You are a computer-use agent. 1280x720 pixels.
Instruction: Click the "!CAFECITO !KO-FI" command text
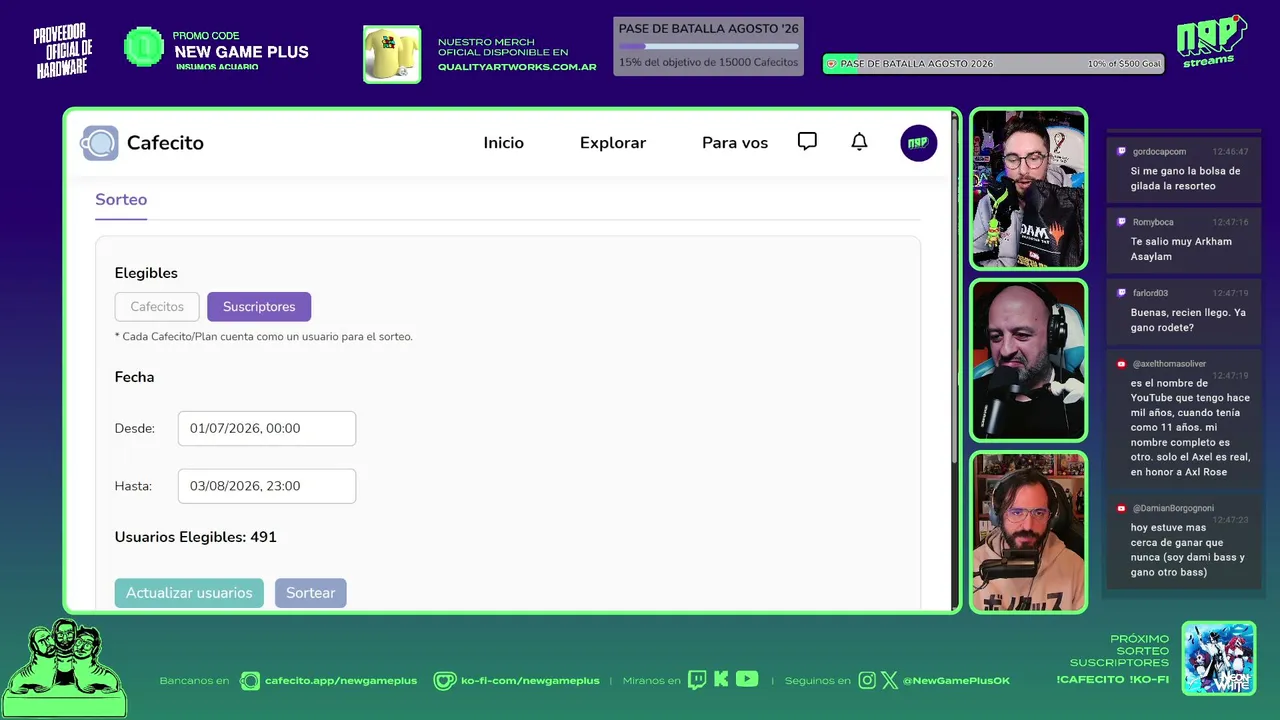[1112, 680]
